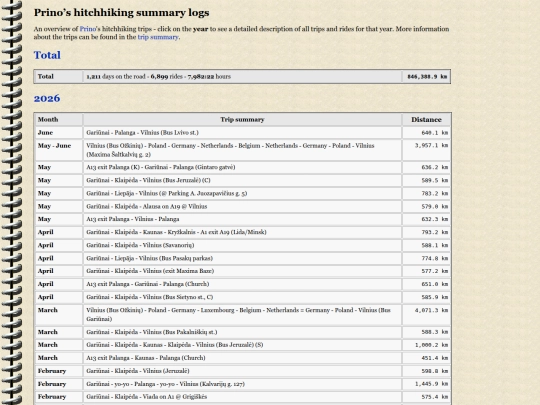This screenshot has height=405, width=540.
Task: Click the 577.2 km distance cell
Action: coord(426,271)
